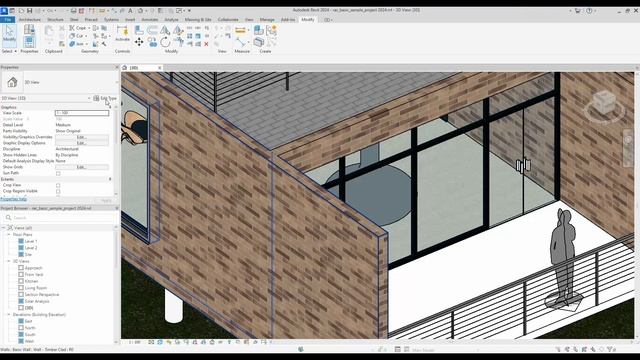This screenshot has width=640, height=360.
Task: Select Level 1 floor plan in Project Browser
Action: pyautogui.click(x=31, y=241)
